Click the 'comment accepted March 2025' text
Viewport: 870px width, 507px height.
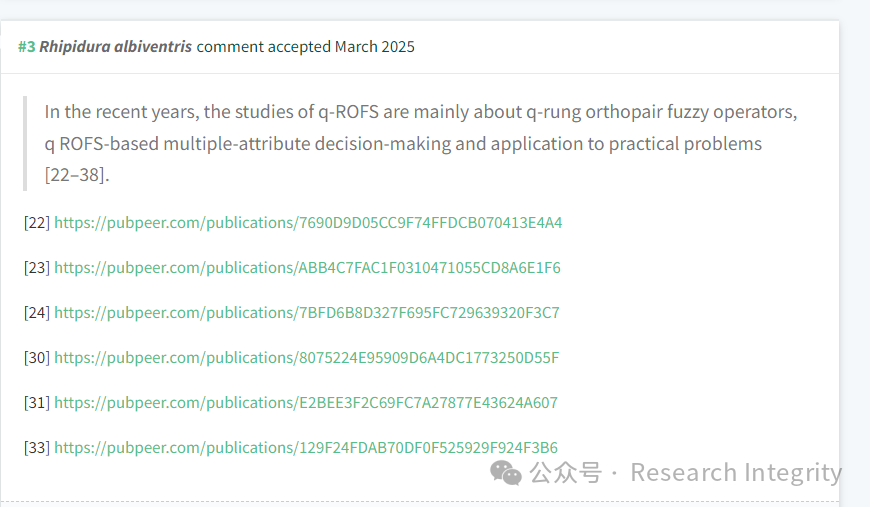click(x=305, y=47)
